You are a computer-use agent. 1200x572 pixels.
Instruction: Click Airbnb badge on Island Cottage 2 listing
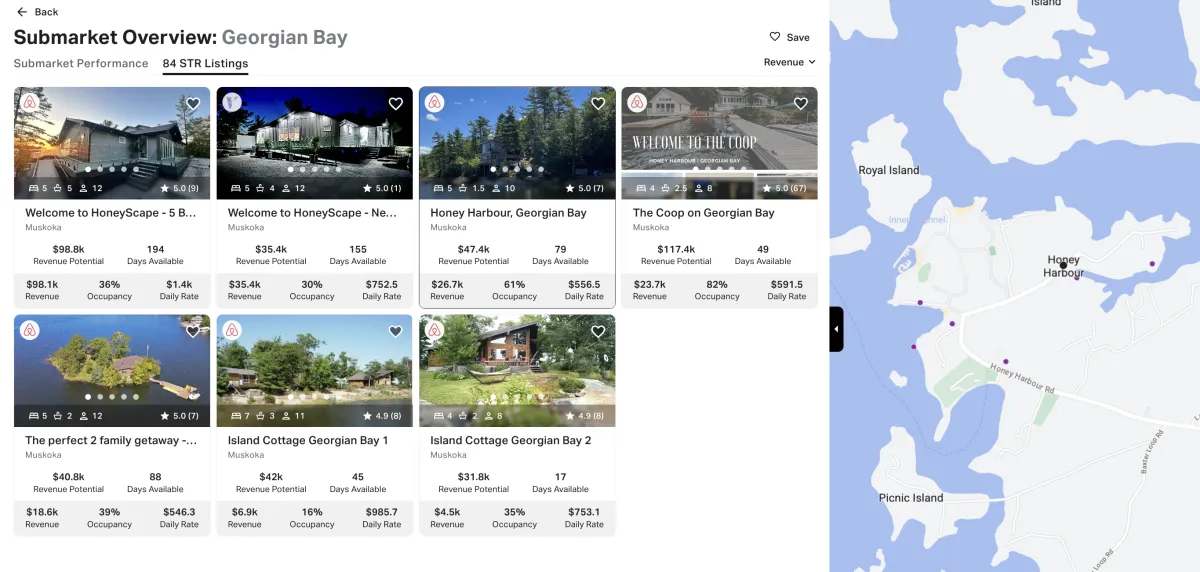[x=435, y=330]
